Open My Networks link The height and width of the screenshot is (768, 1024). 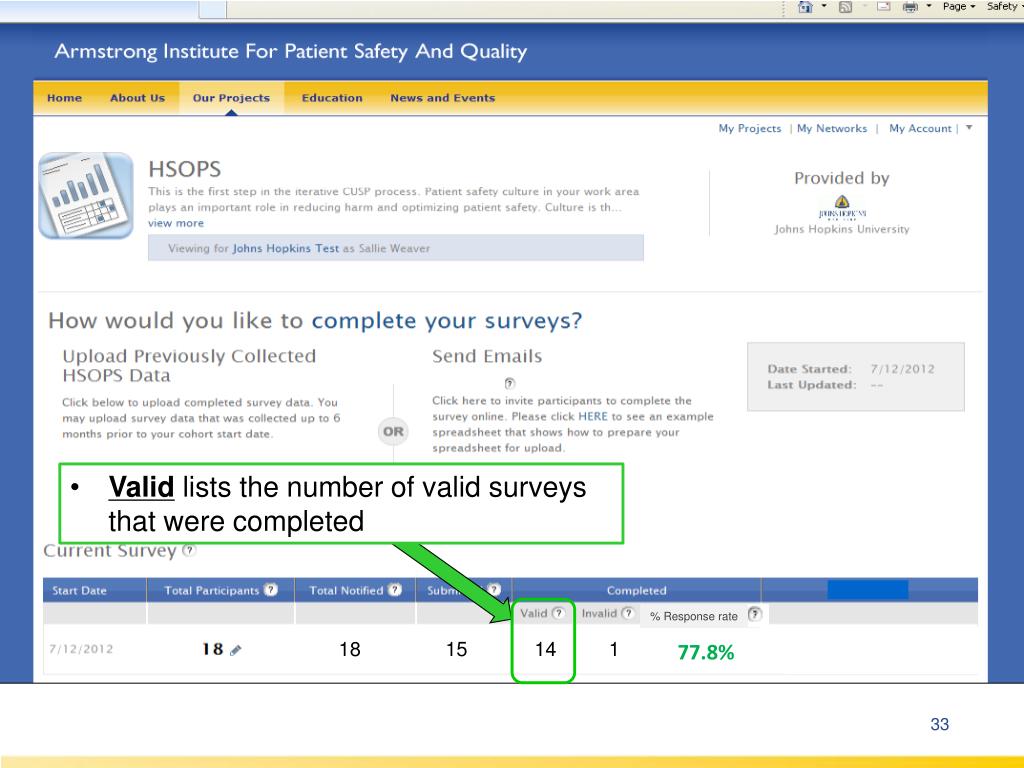click(x=832, y=129)
